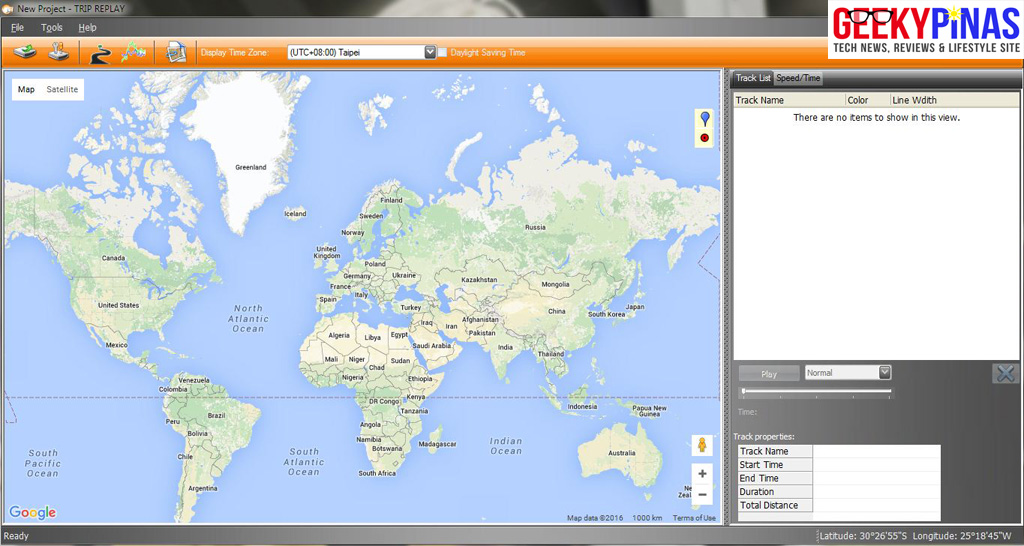Open the Help menu
The width and height of the screenshot is (1024, 546).
pyautogui.click(x=88, y=27)
